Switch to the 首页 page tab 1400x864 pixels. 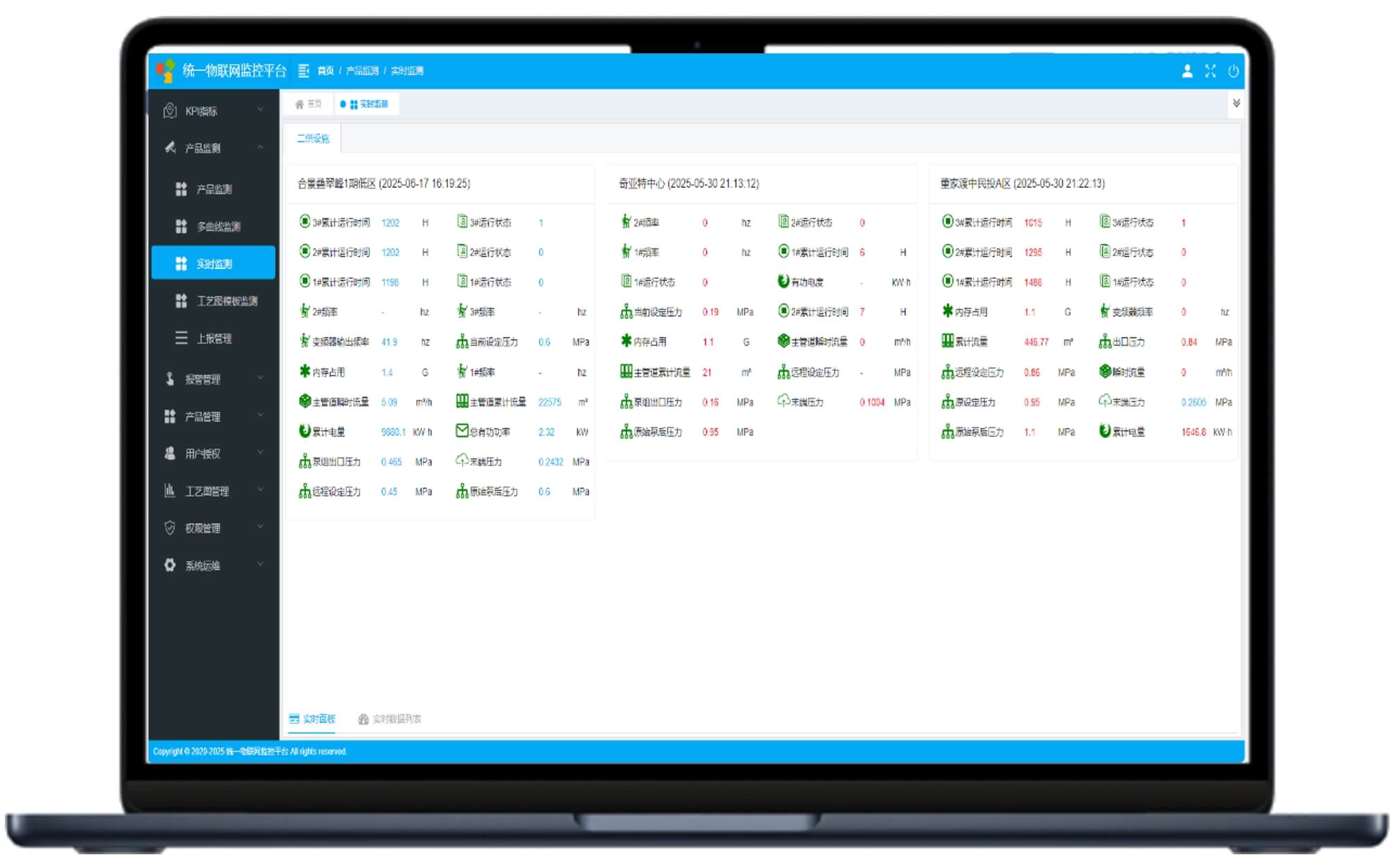[309, 104]
